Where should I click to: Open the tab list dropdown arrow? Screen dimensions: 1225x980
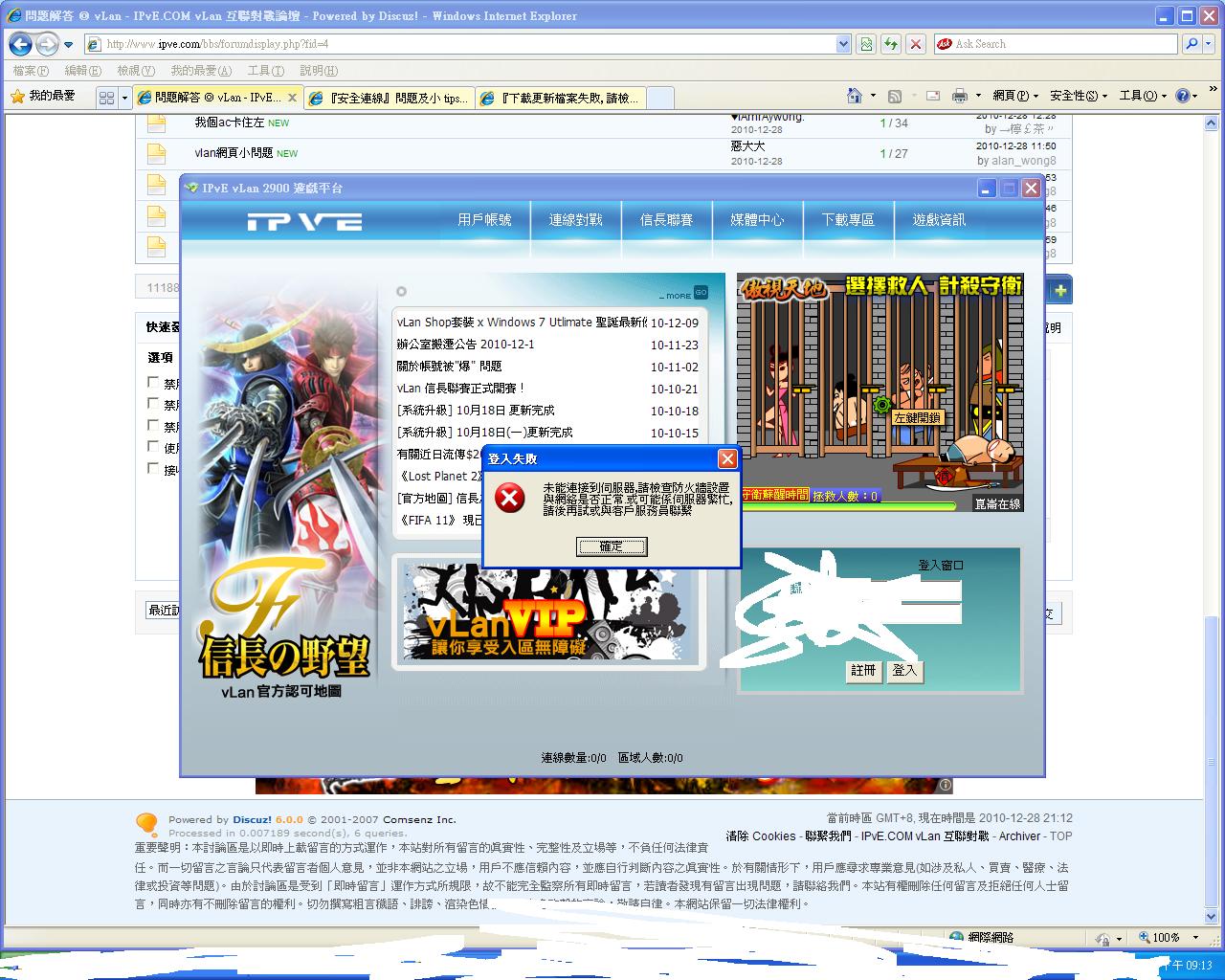click(x=124, y=98)
